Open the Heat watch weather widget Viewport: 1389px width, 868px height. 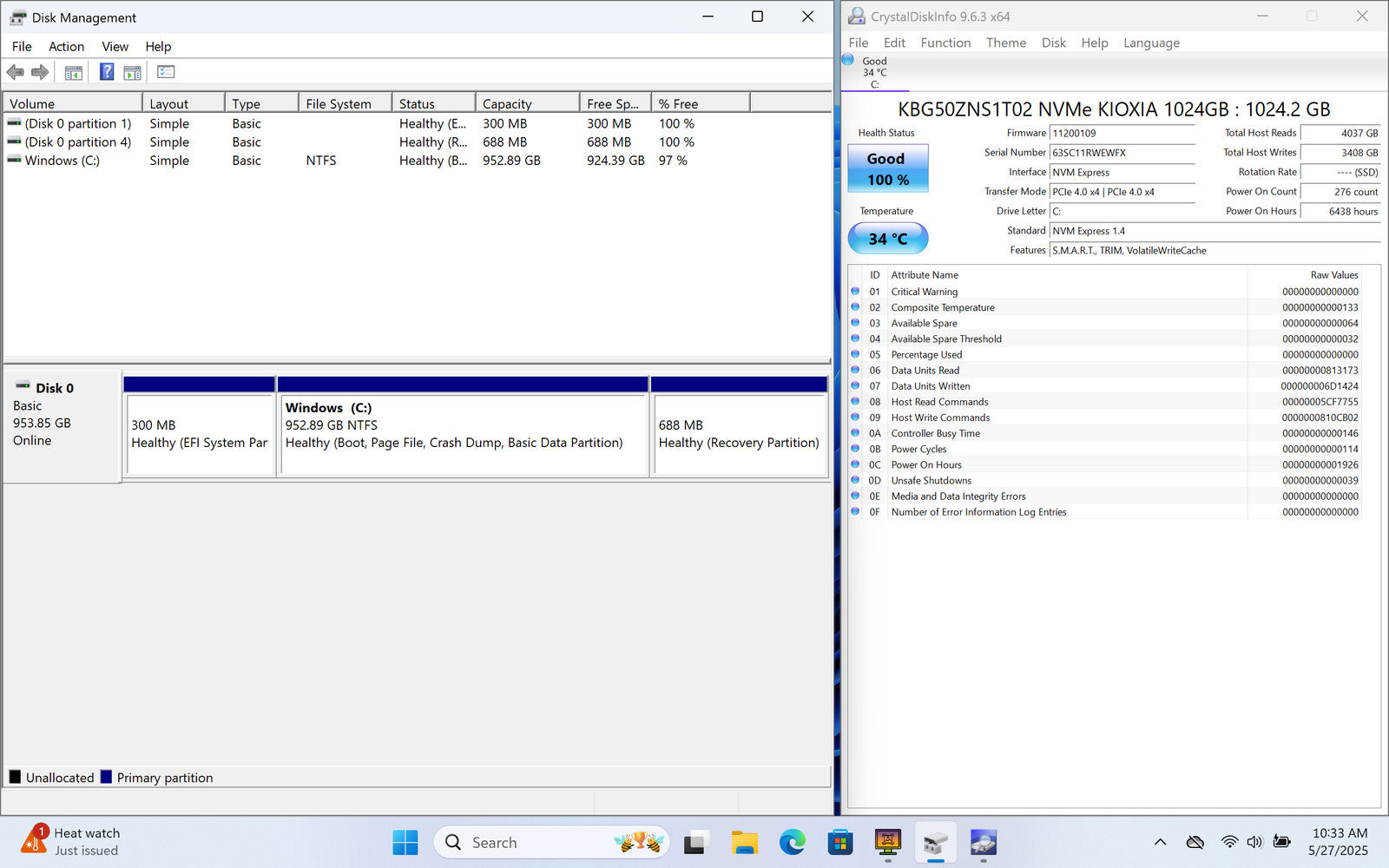(71, 841)
